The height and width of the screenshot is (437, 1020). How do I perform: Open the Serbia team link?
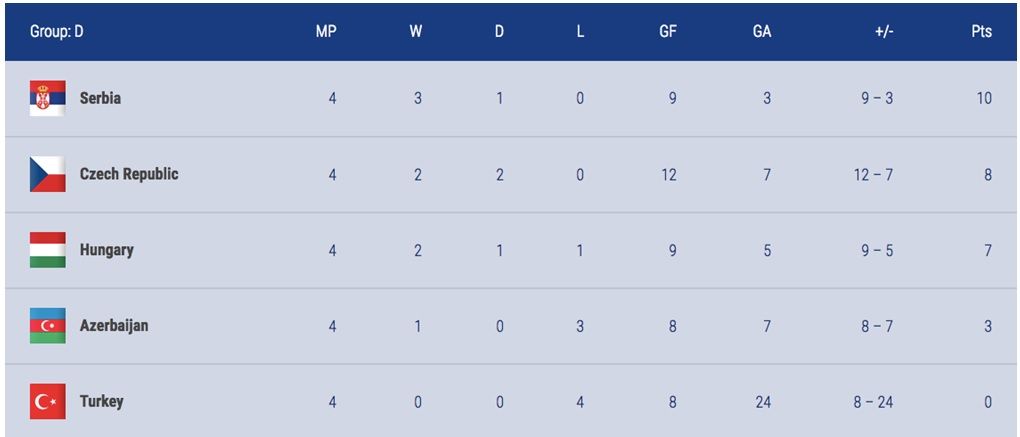click(100, 98)
